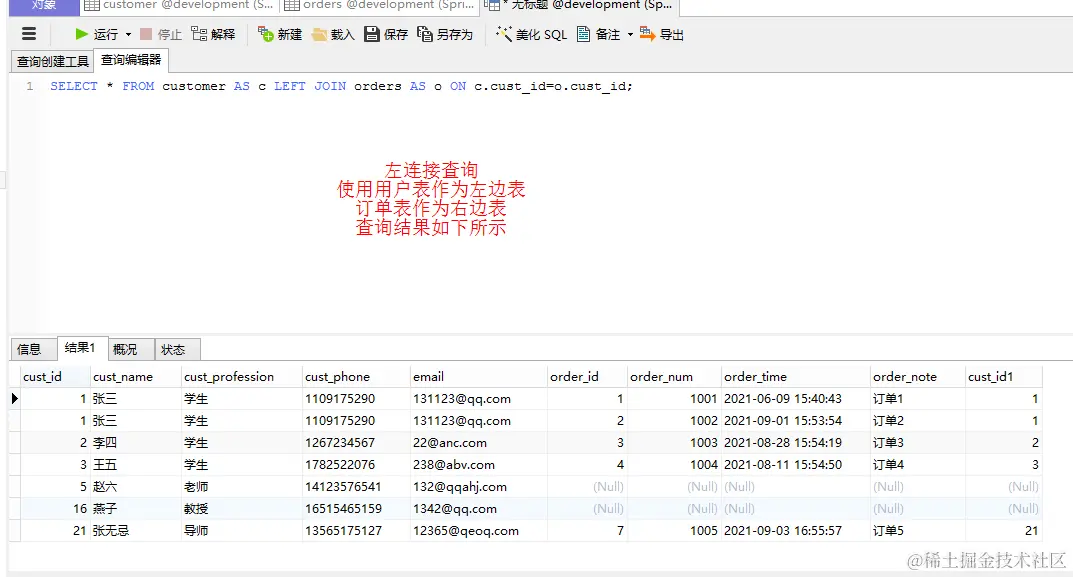Open the hamburger menu
Viewport: 1073px width, 577px height.
tap(29, 33)
